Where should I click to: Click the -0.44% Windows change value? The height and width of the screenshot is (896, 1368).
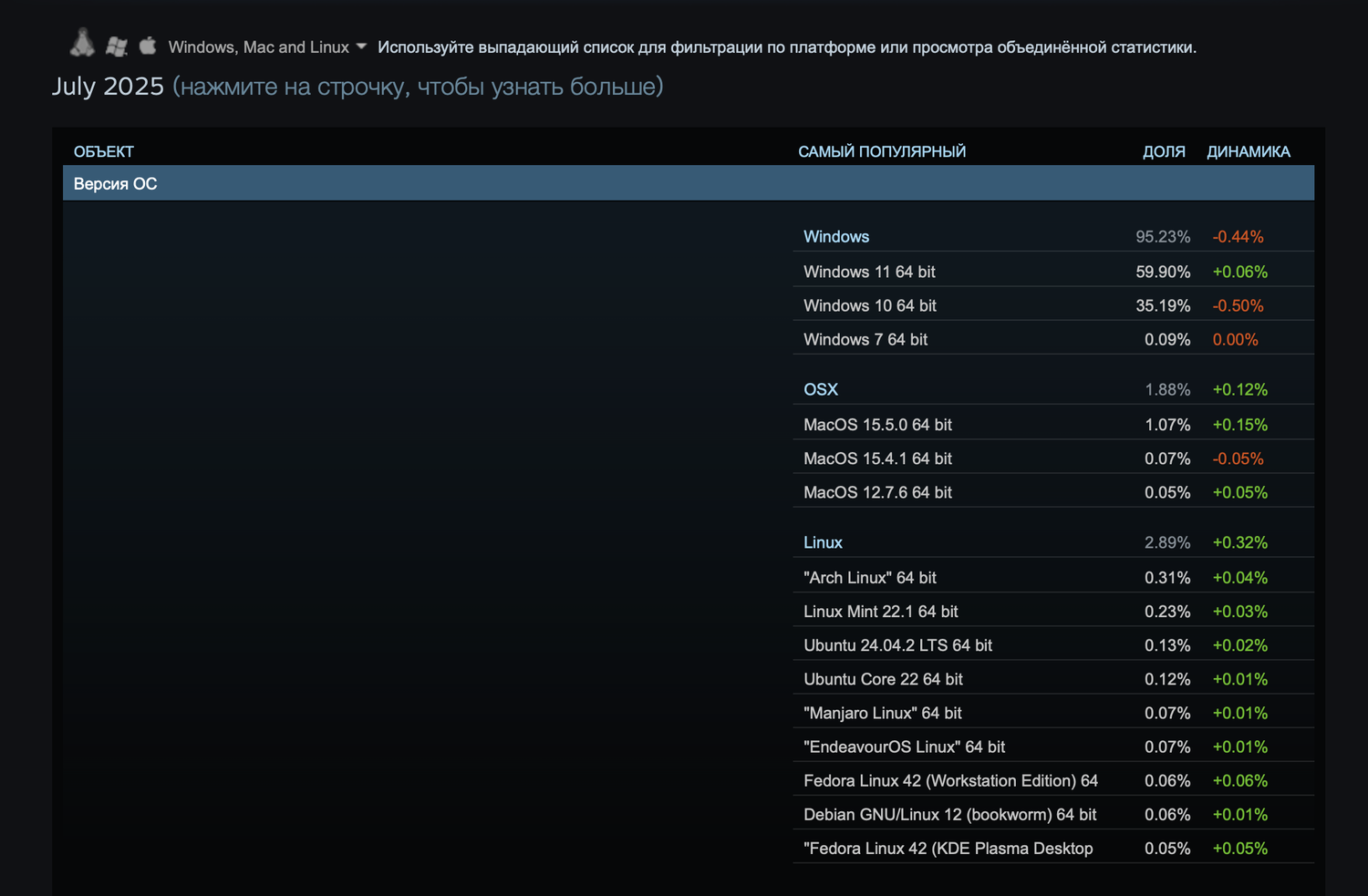1238,237
